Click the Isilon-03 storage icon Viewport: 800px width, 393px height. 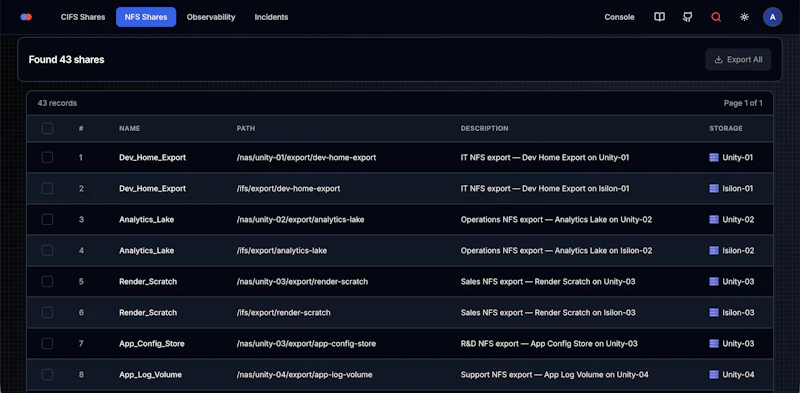(x=714, y=312)
